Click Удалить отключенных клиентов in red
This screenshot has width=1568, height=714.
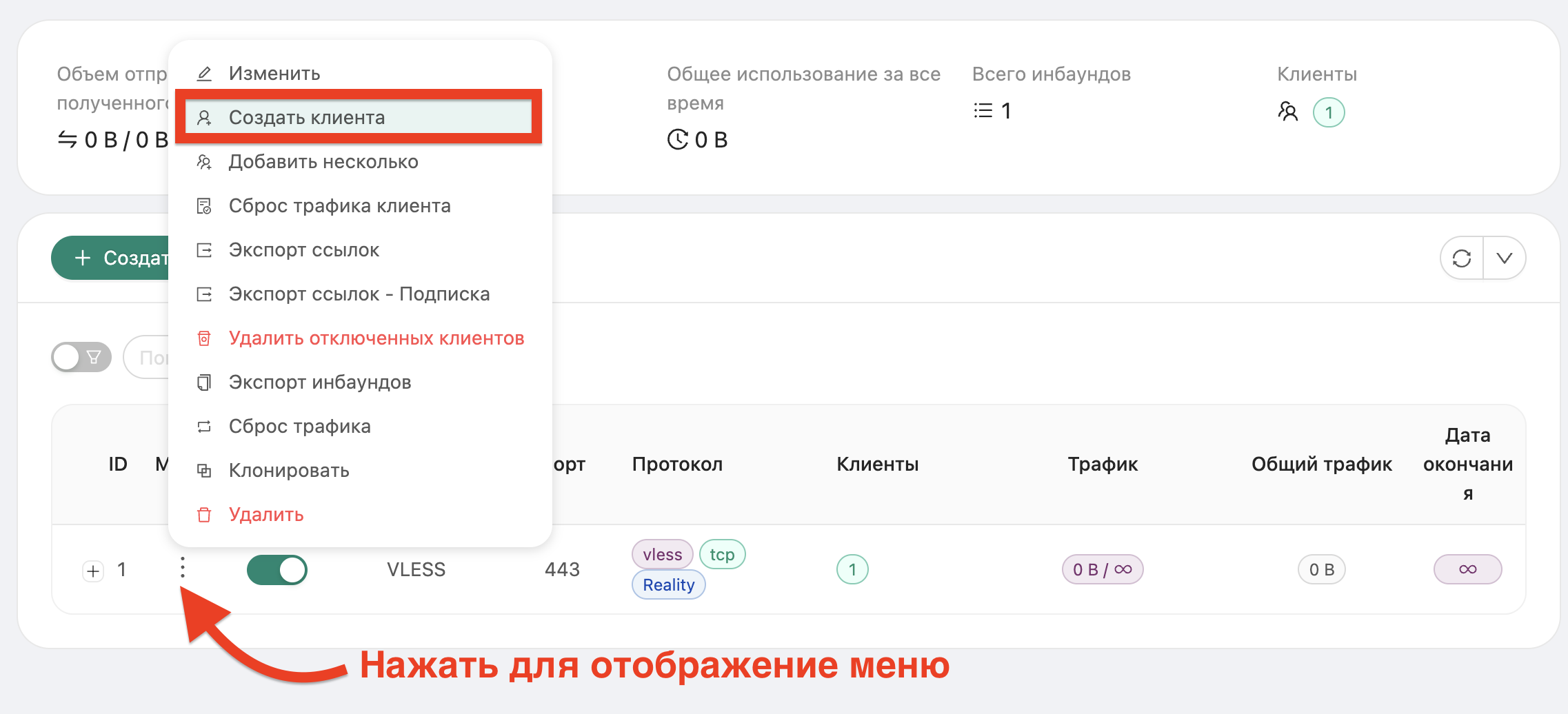376,338
